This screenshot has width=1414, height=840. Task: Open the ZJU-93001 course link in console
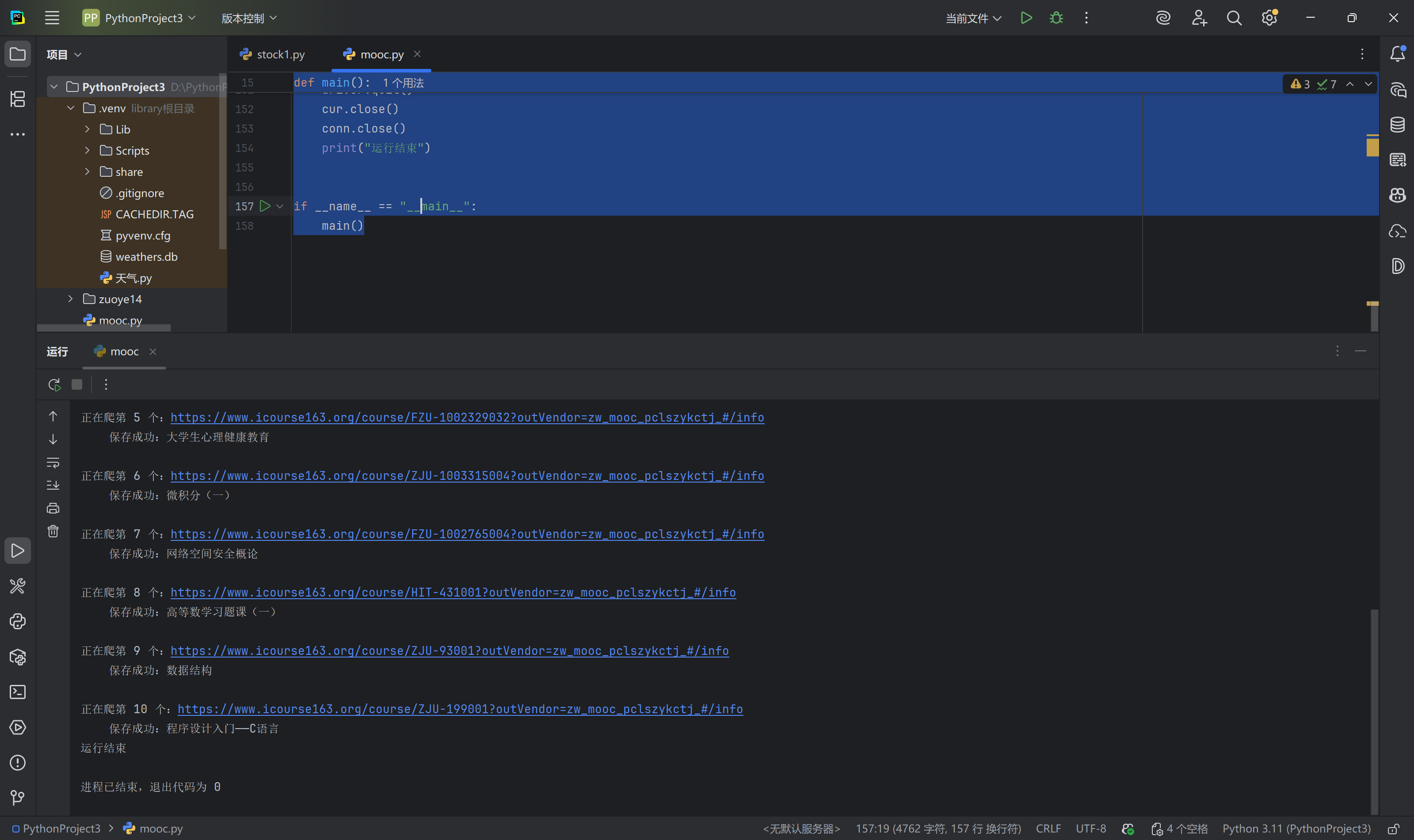point(449,651)
